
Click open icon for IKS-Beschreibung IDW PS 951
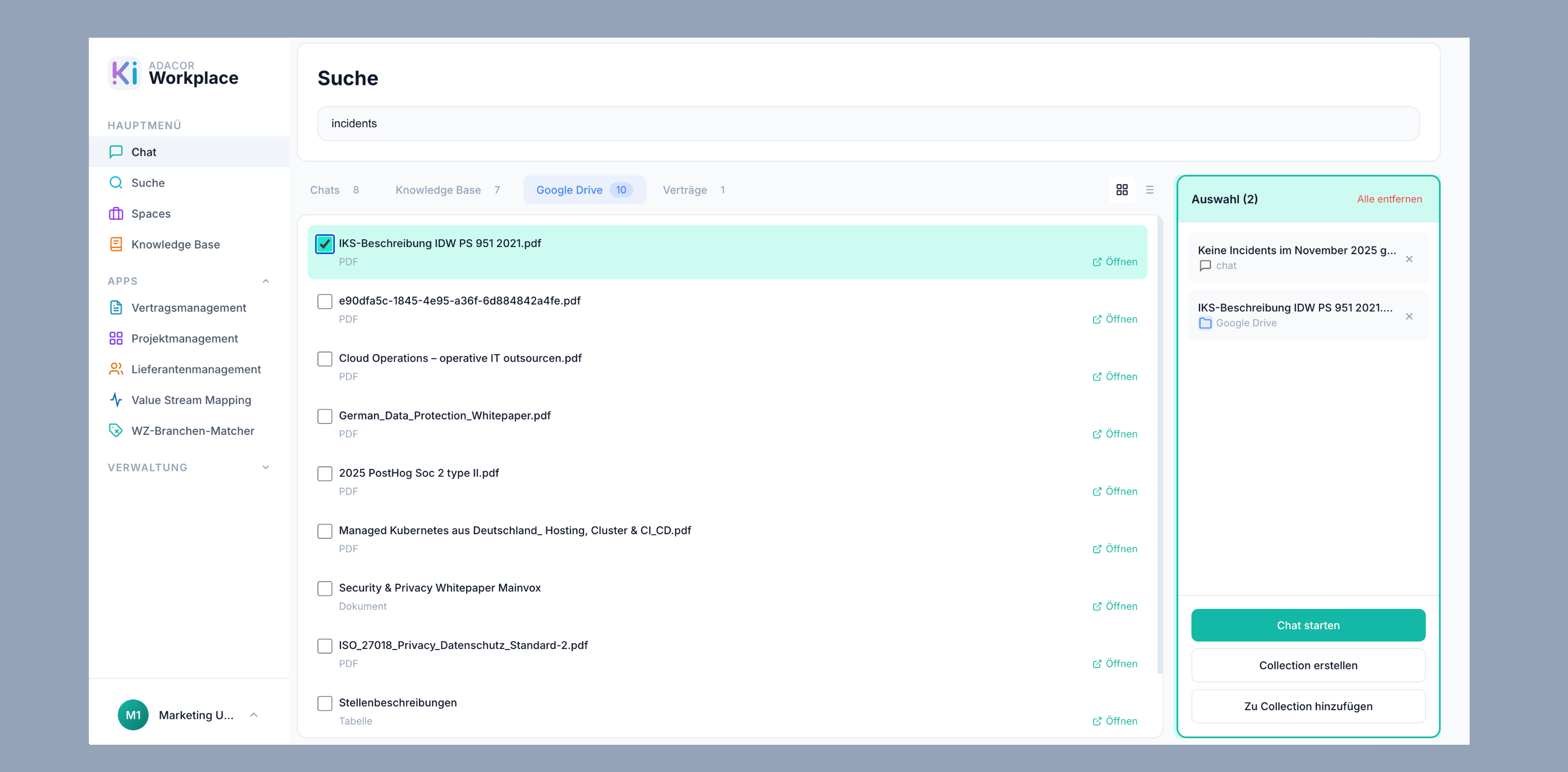click(x=1097, y=262)
